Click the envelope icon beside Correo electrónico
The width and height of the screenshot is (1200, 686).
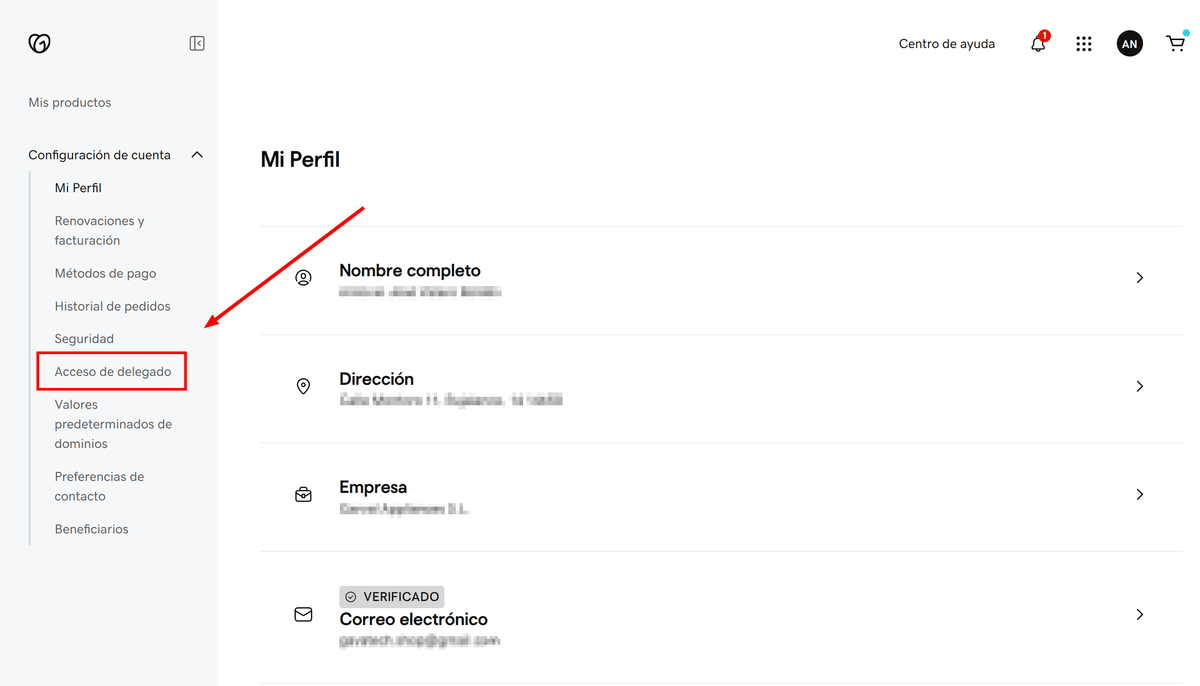pyautogui.click(x=303, y=614)
